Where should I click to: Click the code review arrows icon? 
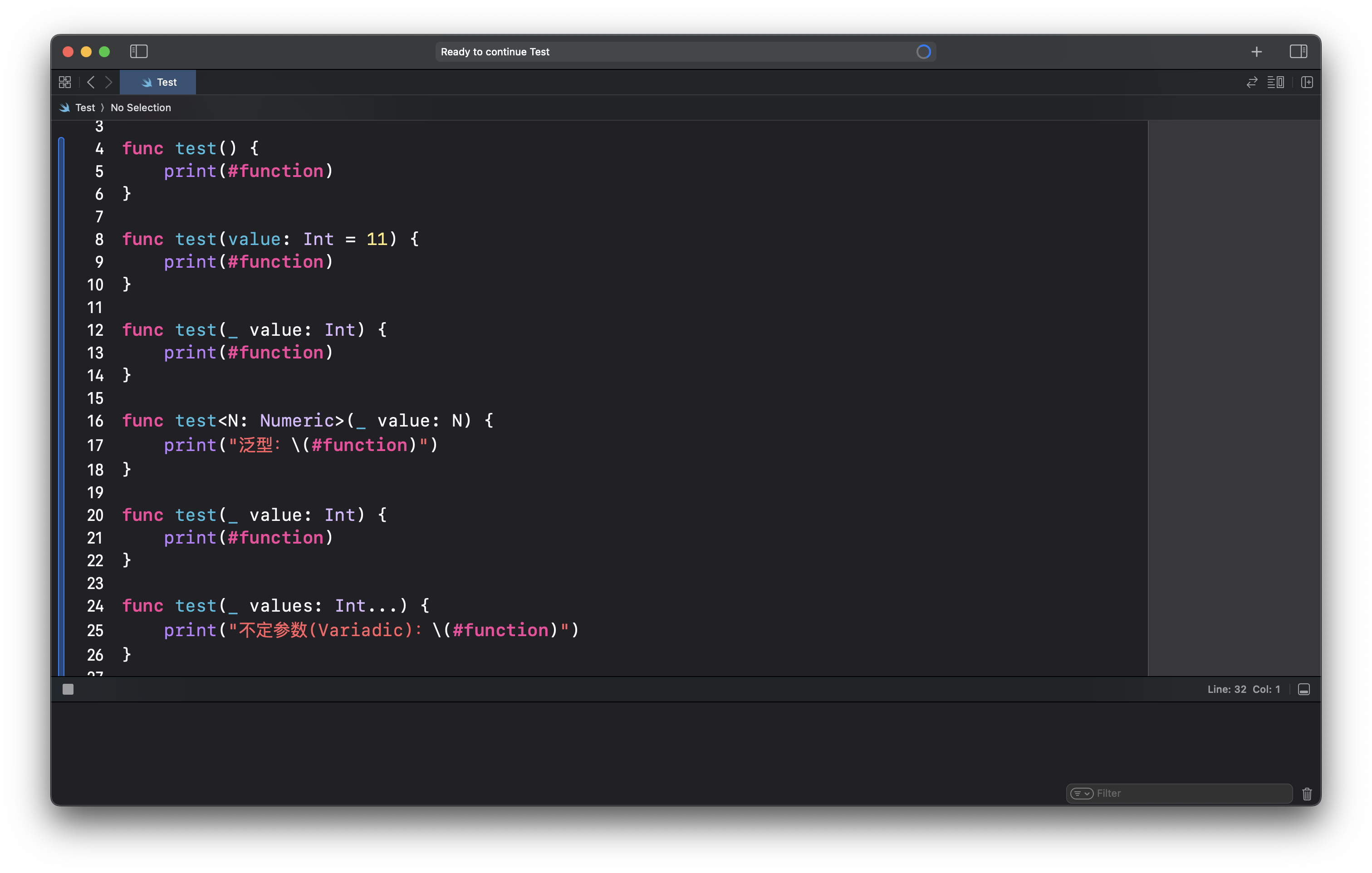click(x=1251, y=83)
